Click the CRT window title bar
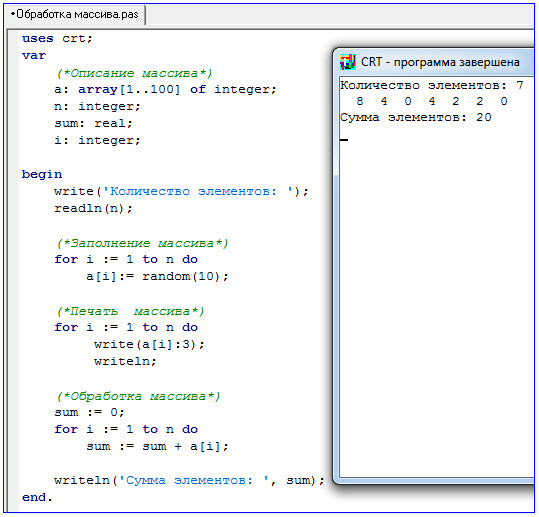Image resolution: width=539 pixels, height=517 pixels. [x=434, y=62]
